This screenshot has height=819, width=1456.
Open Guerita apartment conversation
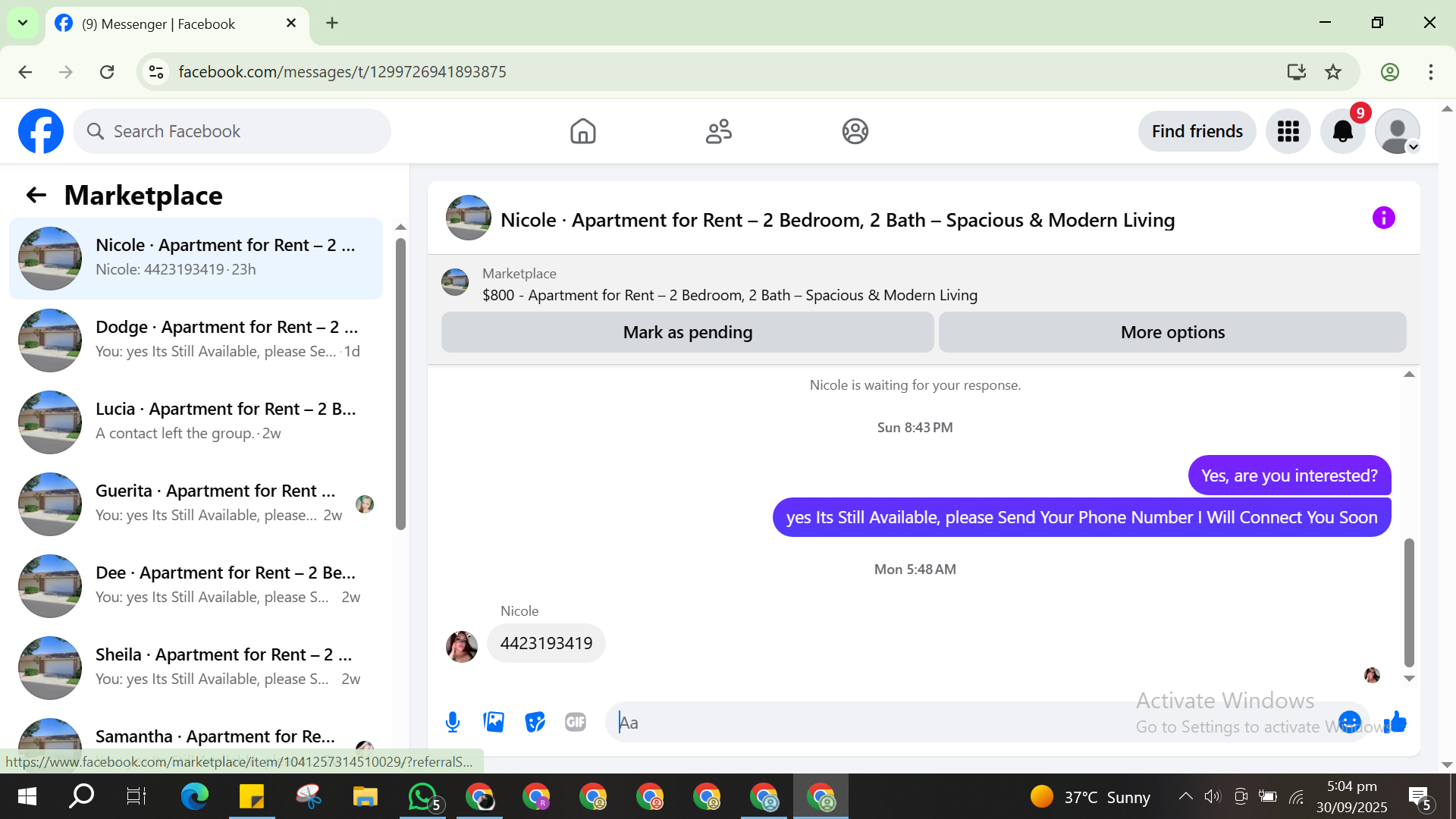tap(196, 504)
